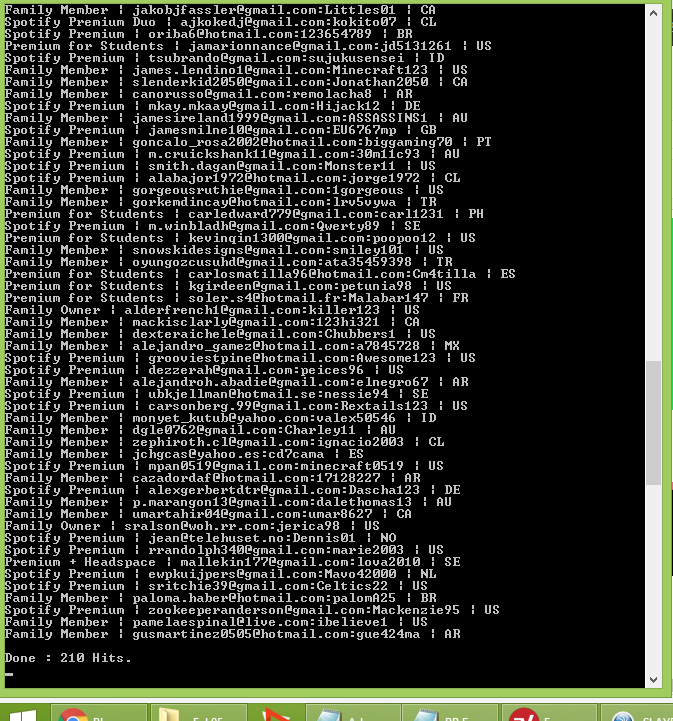Viewport: 673px width, 721px height.
Task: Click the vertical scrollbar thumb
Action: (653, 423)
